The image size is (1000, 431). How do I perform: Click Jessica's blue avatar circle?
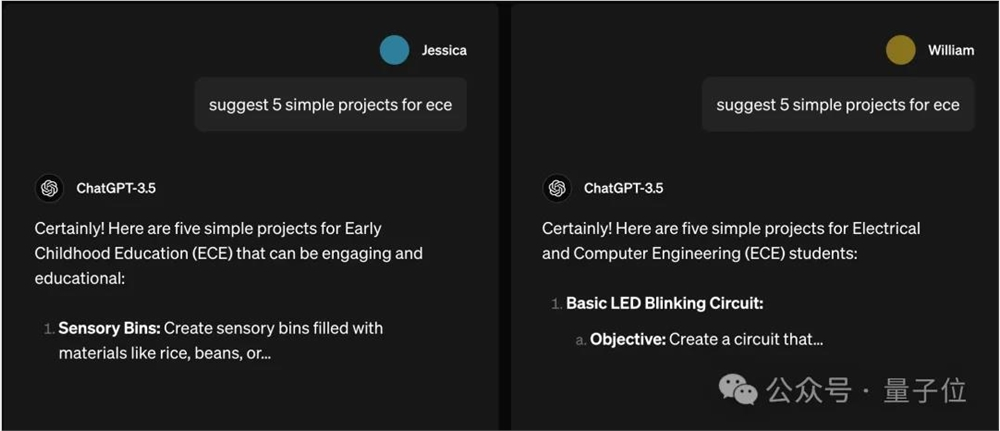click(395, 50)
